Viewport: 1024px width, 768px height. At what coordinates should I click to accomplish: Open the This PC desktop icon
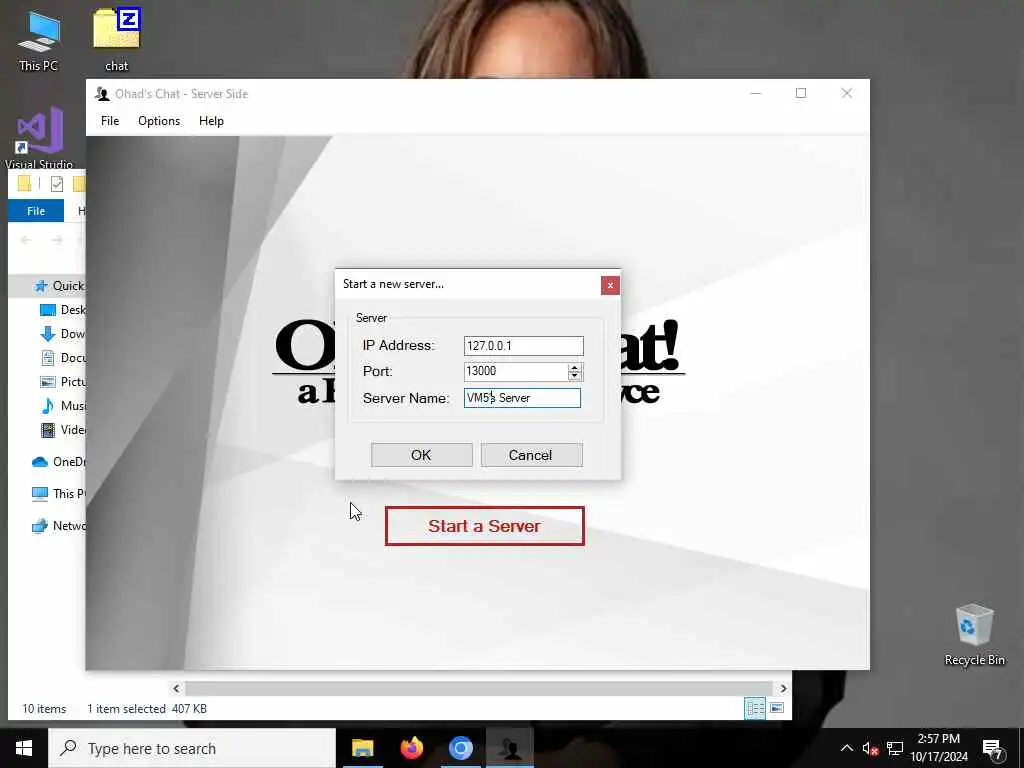pyautogui.click(x=39, y=40)
